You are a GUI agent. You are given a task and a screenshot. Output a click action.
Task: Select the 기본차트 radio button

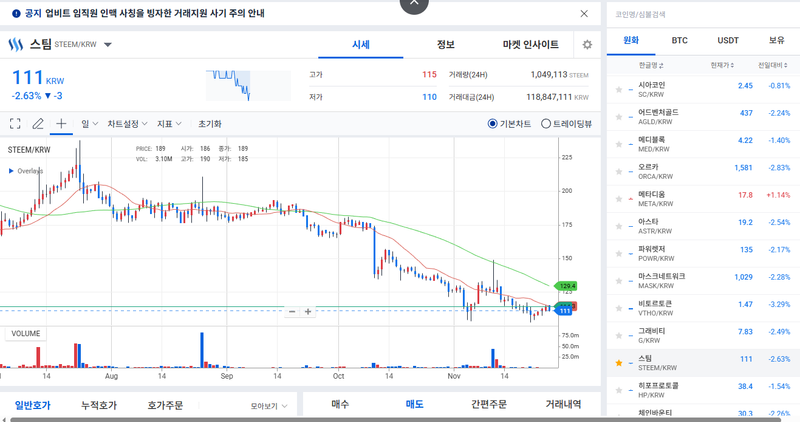click(x=493, y=124)
